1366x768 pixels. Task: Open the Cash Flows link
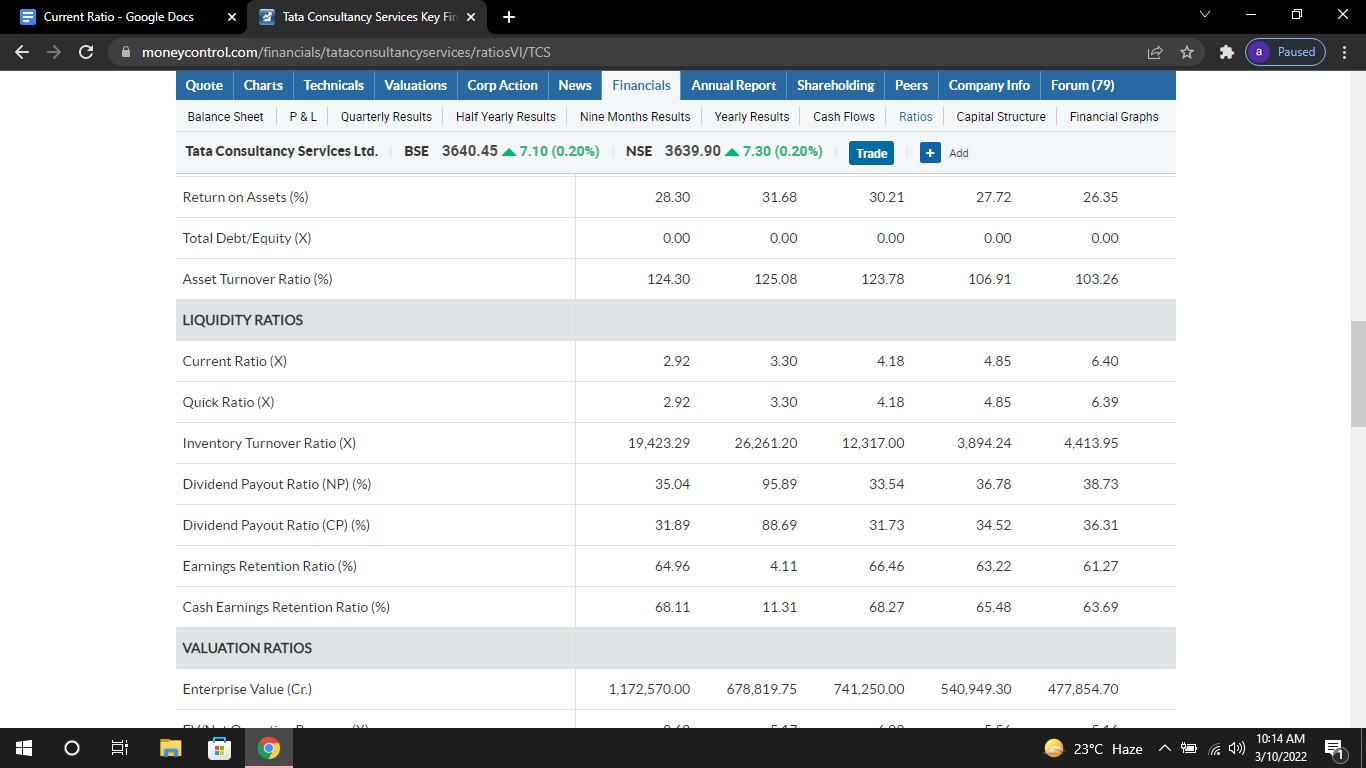(x=844, y=117)
